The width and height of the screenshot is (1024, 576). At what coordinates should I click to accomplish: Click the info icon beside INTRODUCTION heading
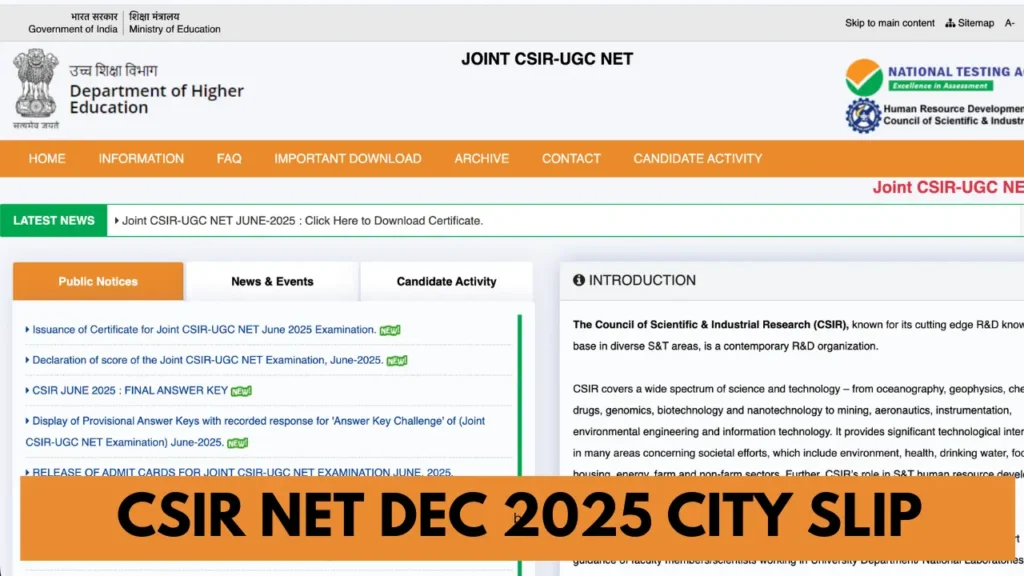578,280
